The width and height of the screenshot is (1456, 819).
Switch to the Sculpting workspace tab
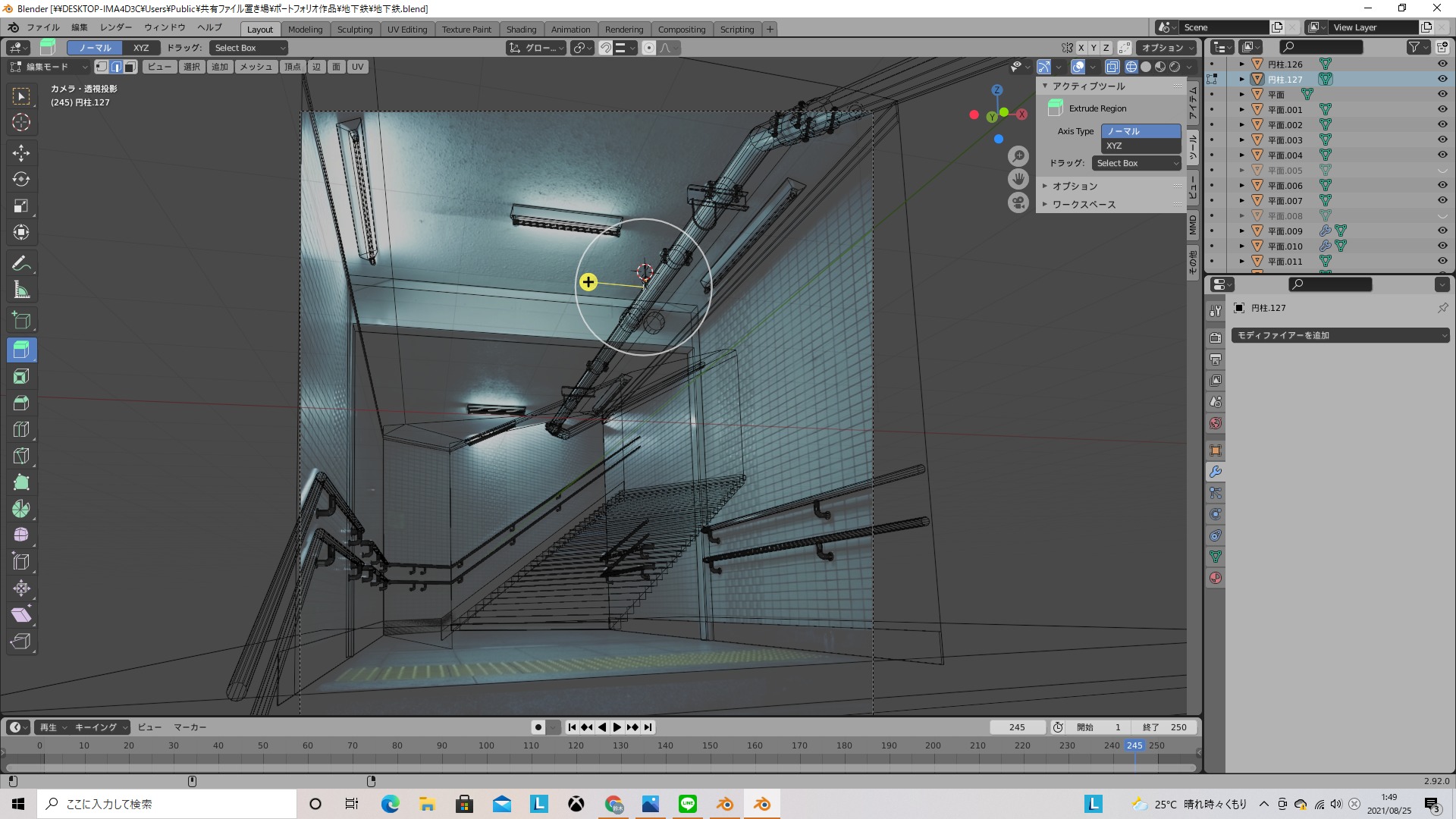tap(355, 30)
